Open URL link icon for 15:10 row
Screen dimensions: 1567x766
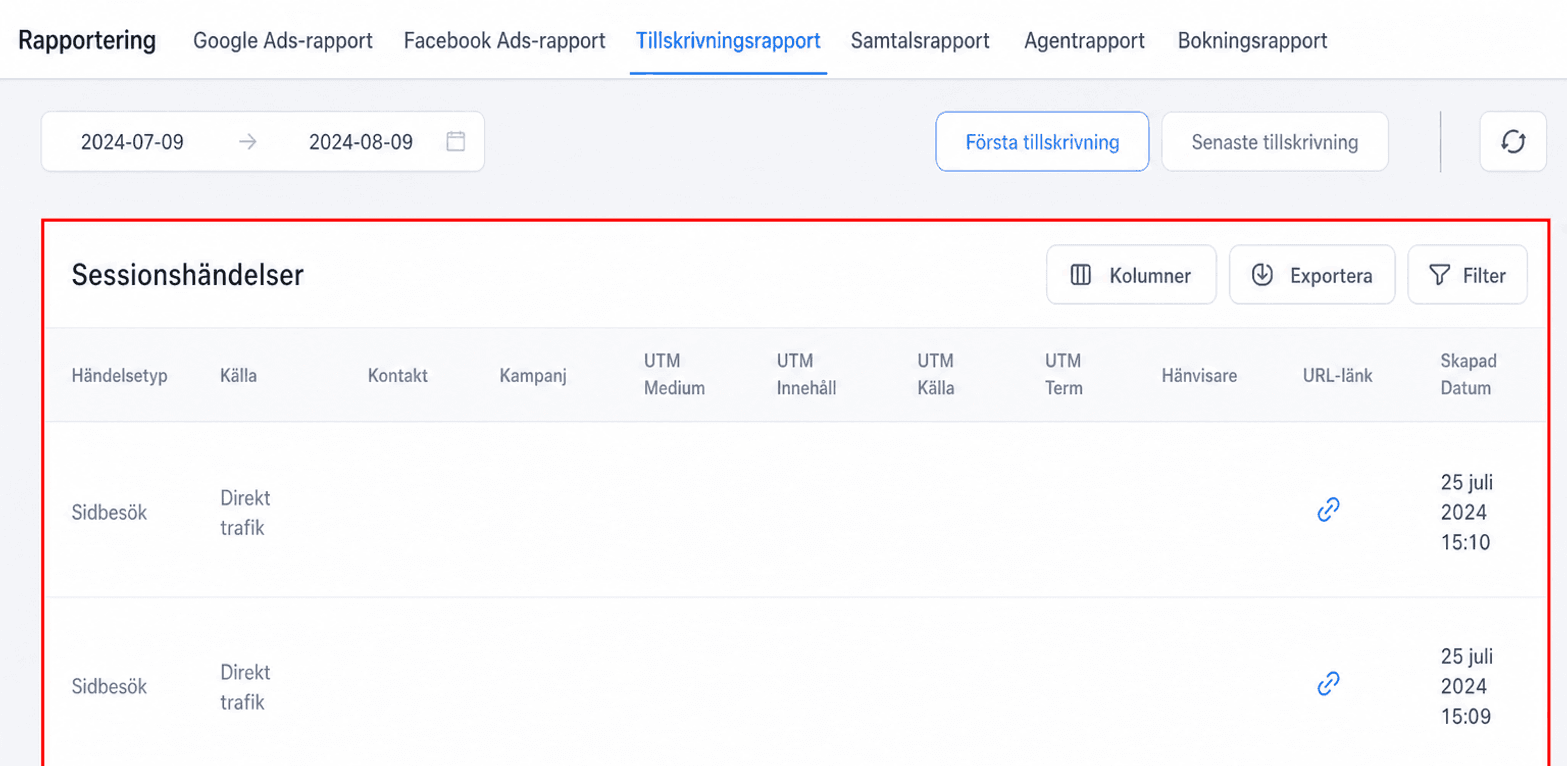(1328, 510)
